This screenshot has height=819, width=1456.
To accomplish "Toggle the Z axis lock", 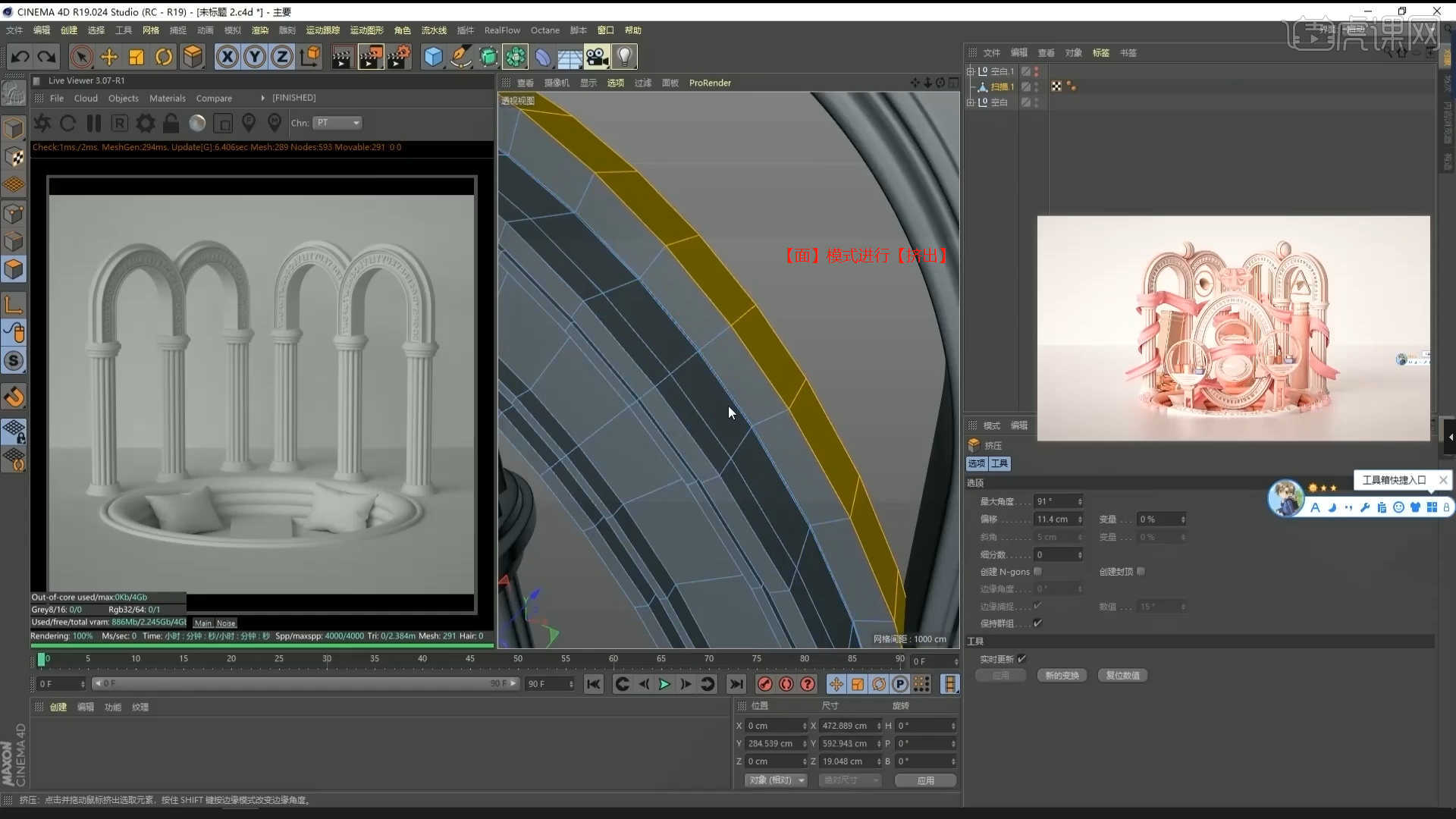I will 282,57.
